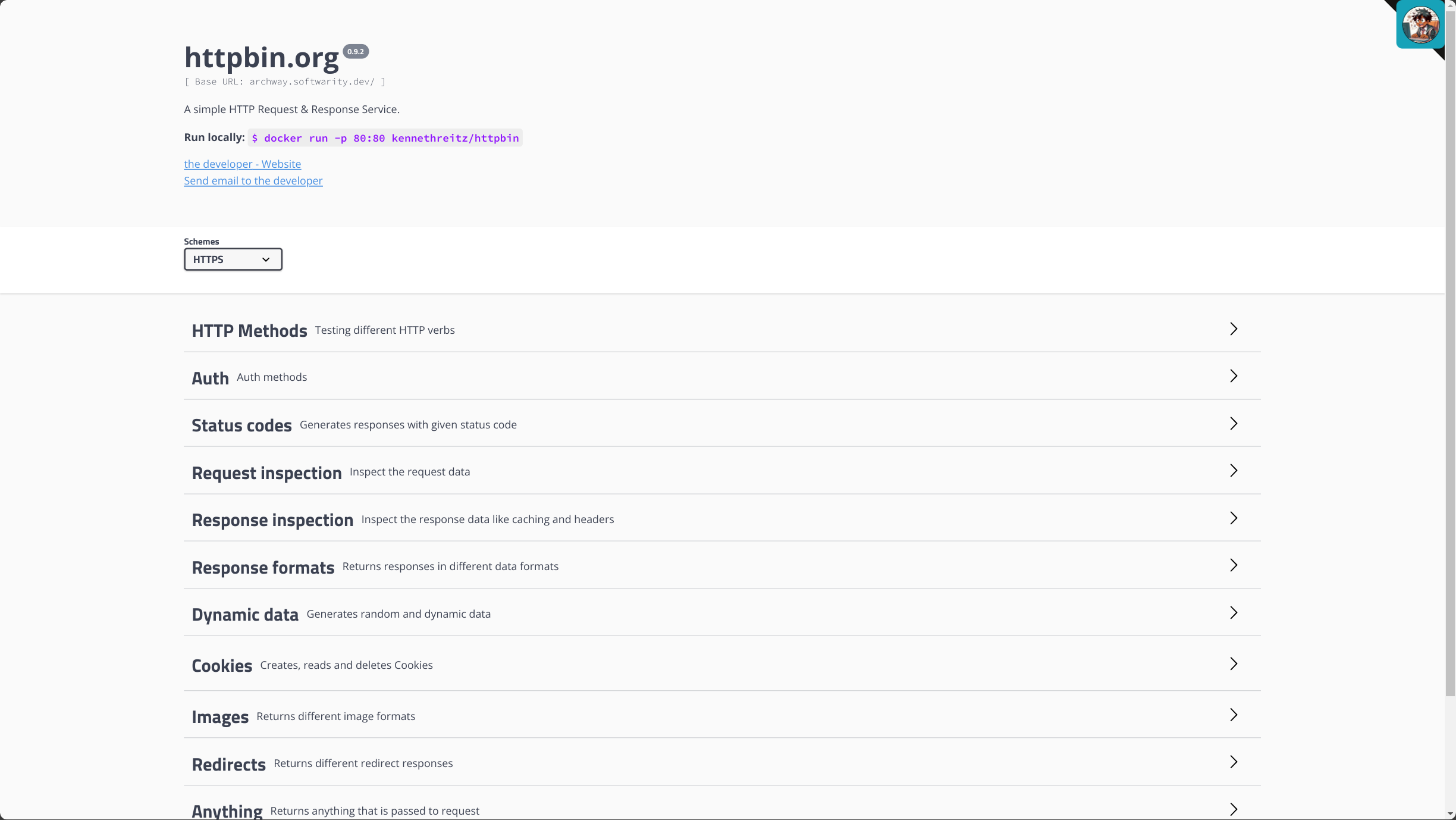Click the Status codes heading
Screen dimensions: 1456x820
coord(241,425)
